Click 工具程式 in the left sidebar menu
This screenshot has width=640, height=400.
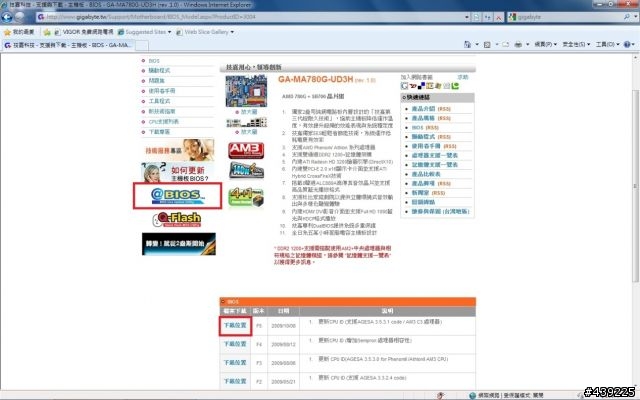coord(159,101)
